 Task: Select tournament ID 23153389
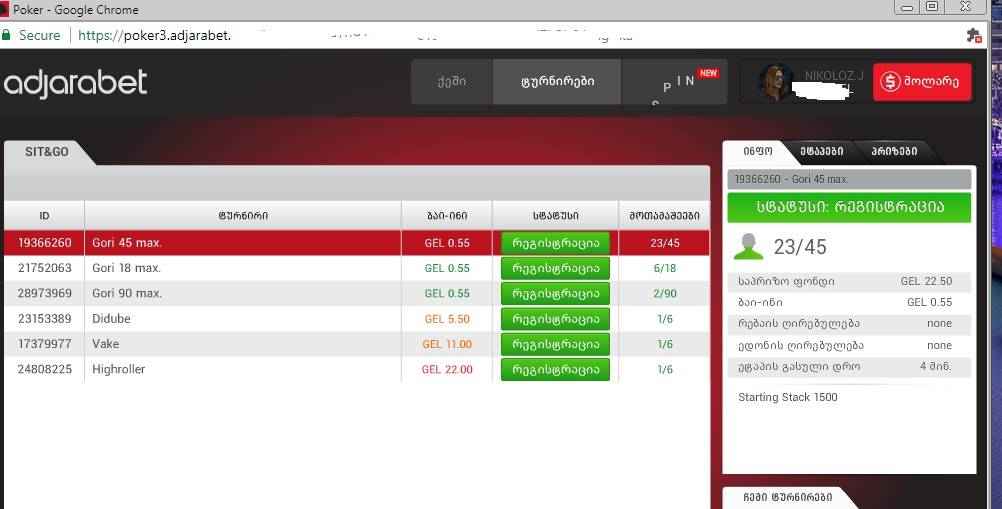tap(45, 319)
